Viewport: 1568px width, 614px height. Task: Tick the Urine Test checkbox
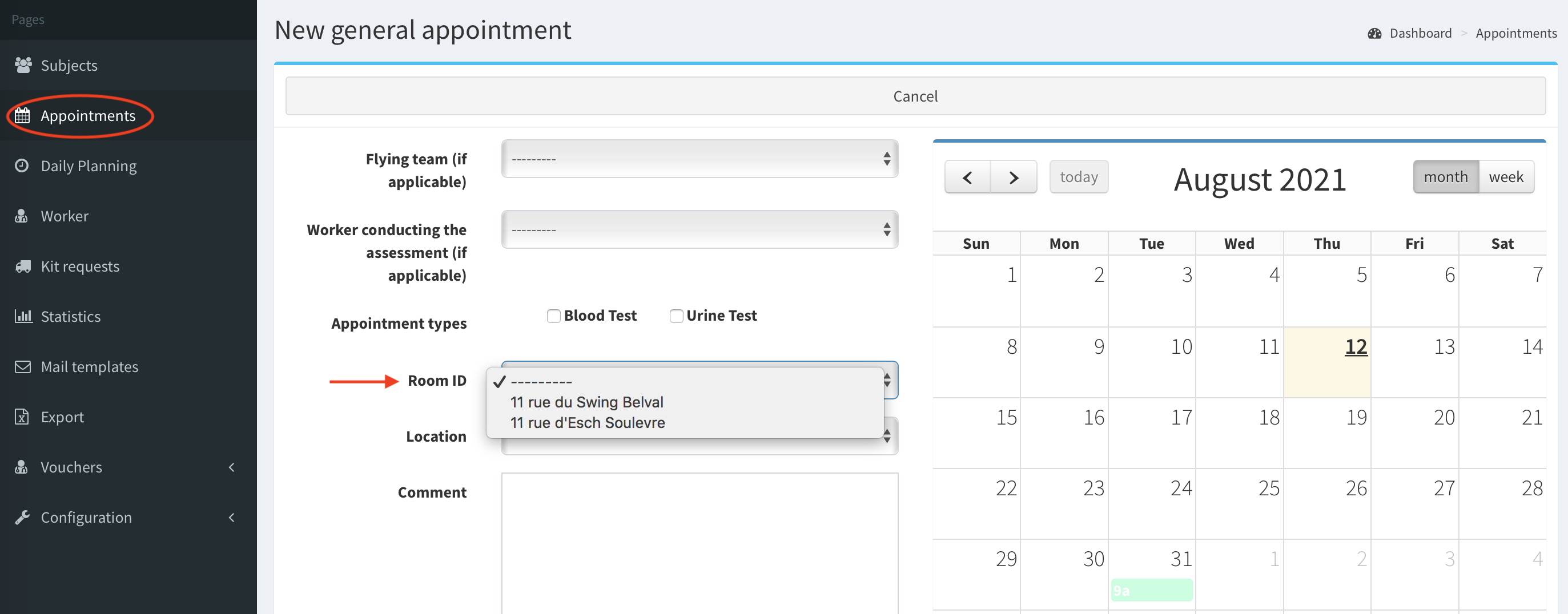676,316
